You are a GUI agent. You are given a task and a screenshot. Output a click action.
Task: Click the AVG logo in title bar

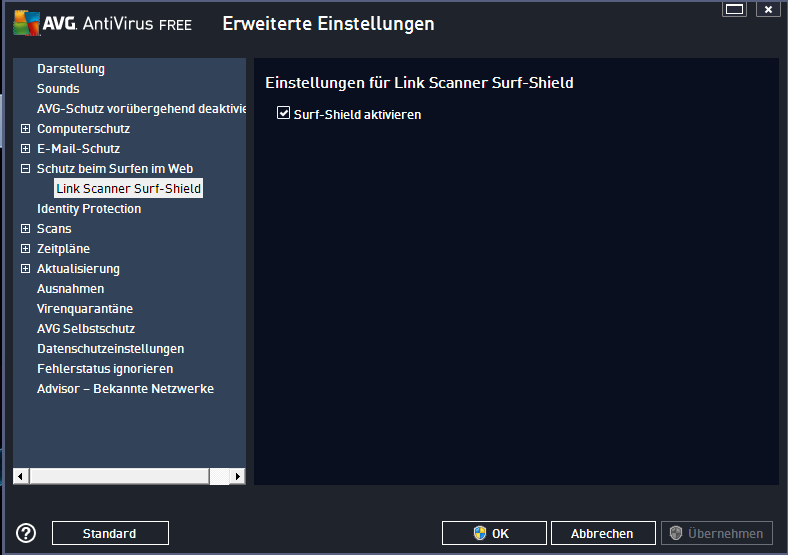(27, 23)
